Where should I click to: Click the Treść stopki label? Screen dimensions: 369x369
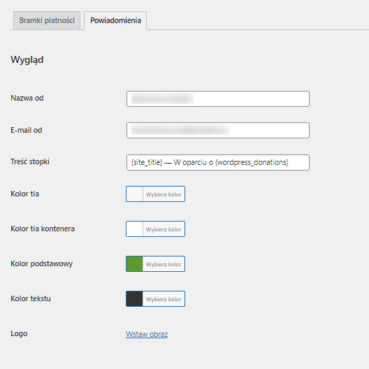pos(30,162)
